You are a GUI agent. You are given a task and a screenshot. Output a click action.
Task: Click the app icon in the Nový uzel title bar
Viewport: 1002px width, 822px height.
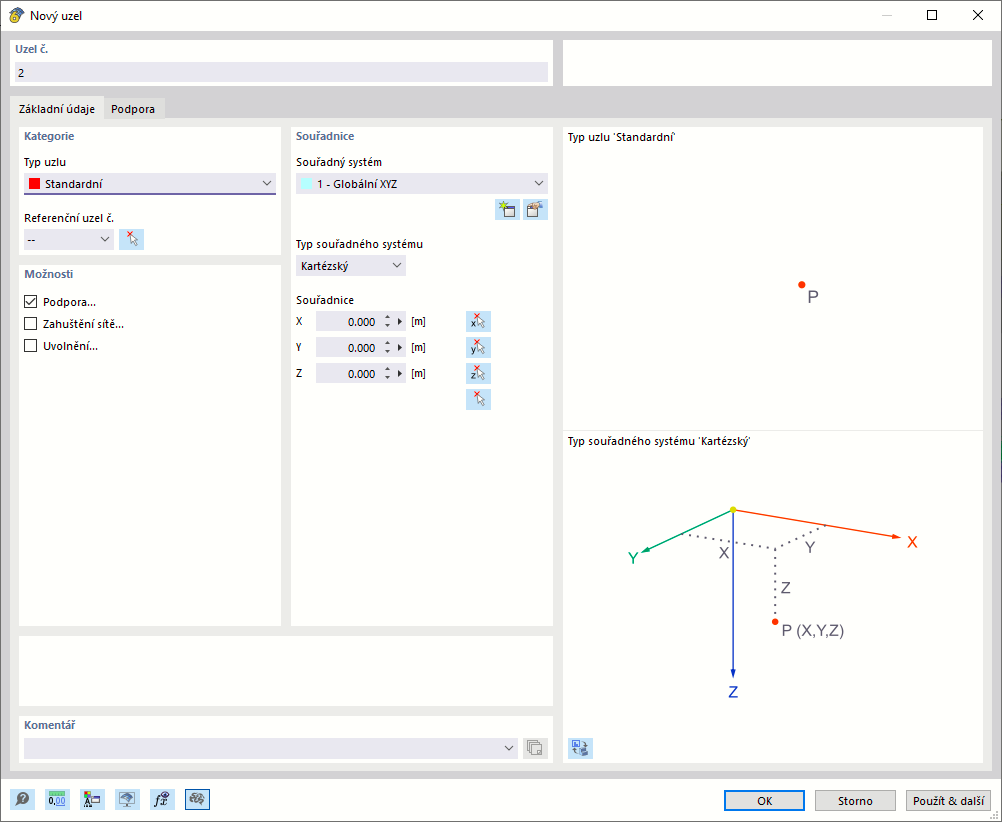(16, 15)
